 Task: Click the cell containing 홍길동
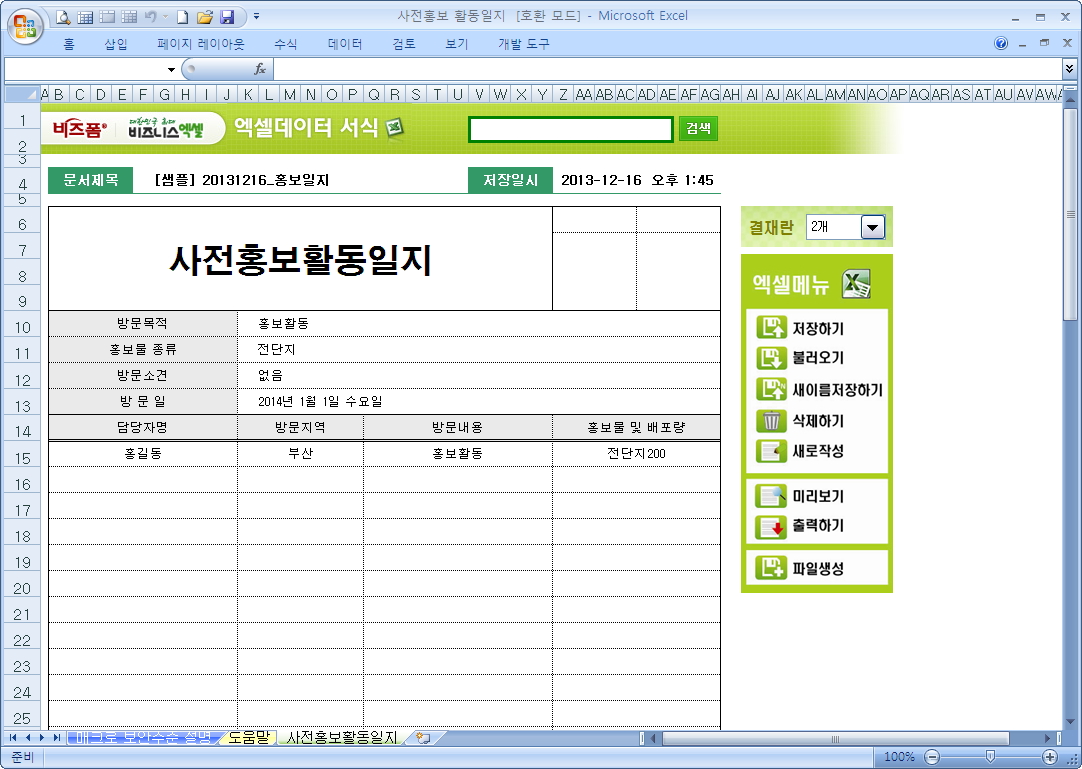[143, 454]
